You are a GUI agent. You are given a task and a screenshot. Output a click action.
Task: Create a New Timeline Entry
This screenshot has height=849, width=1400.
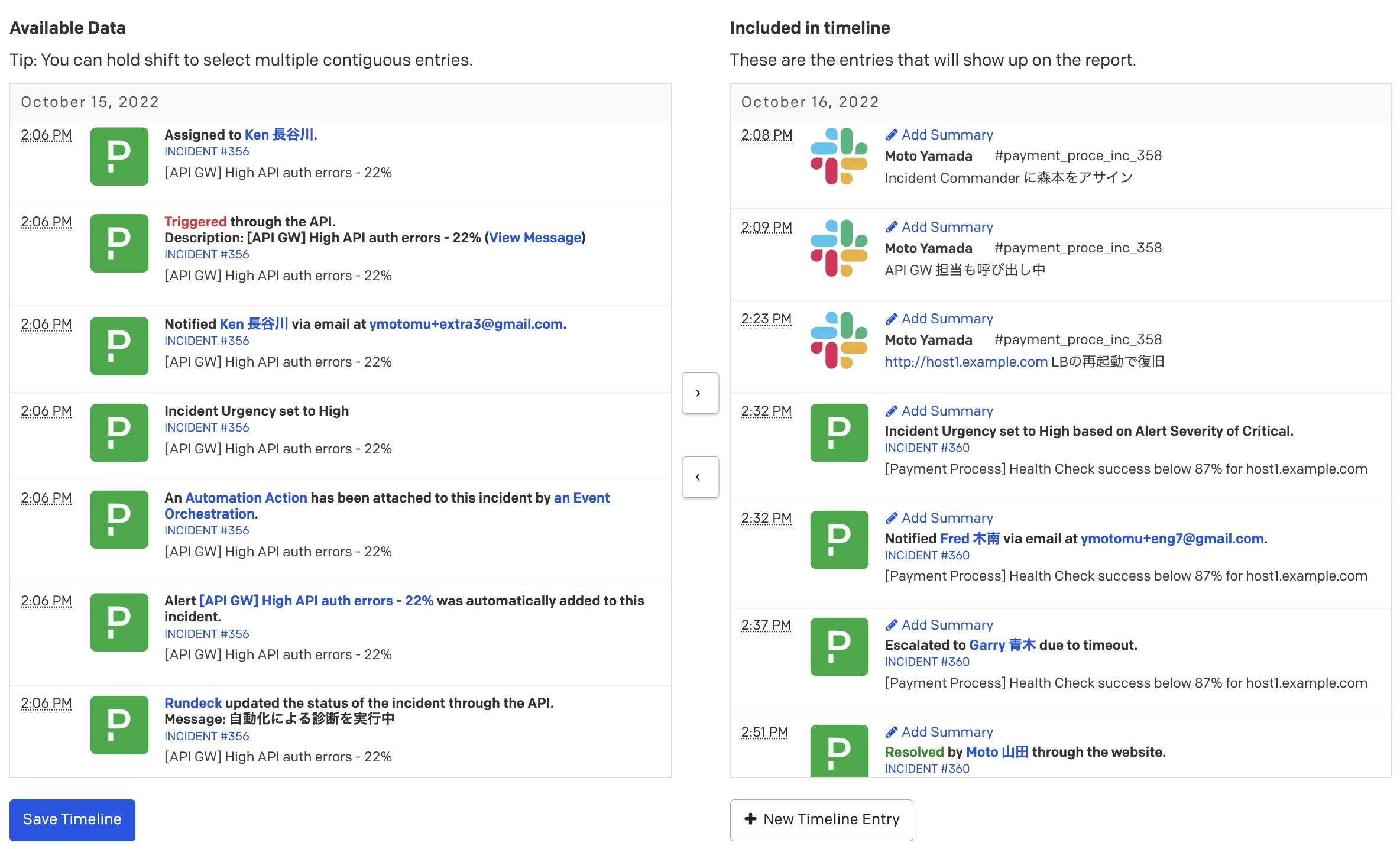pyautogui.click(x=821, y=819)
